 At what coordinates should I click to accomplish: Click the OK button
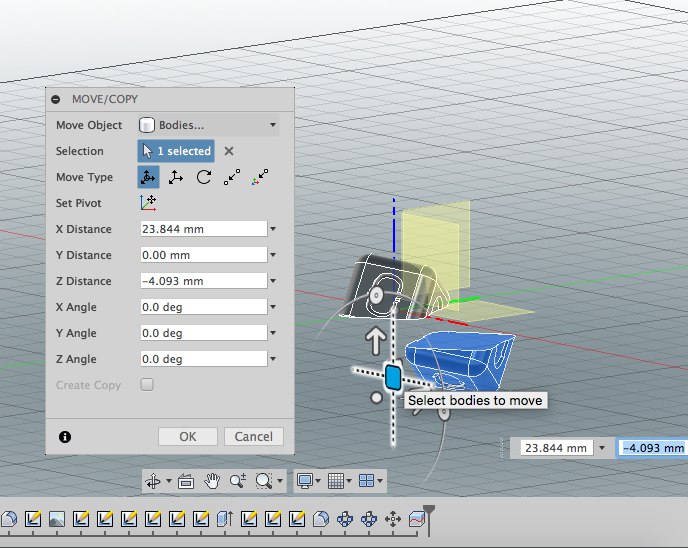click(x=188, y=437)
